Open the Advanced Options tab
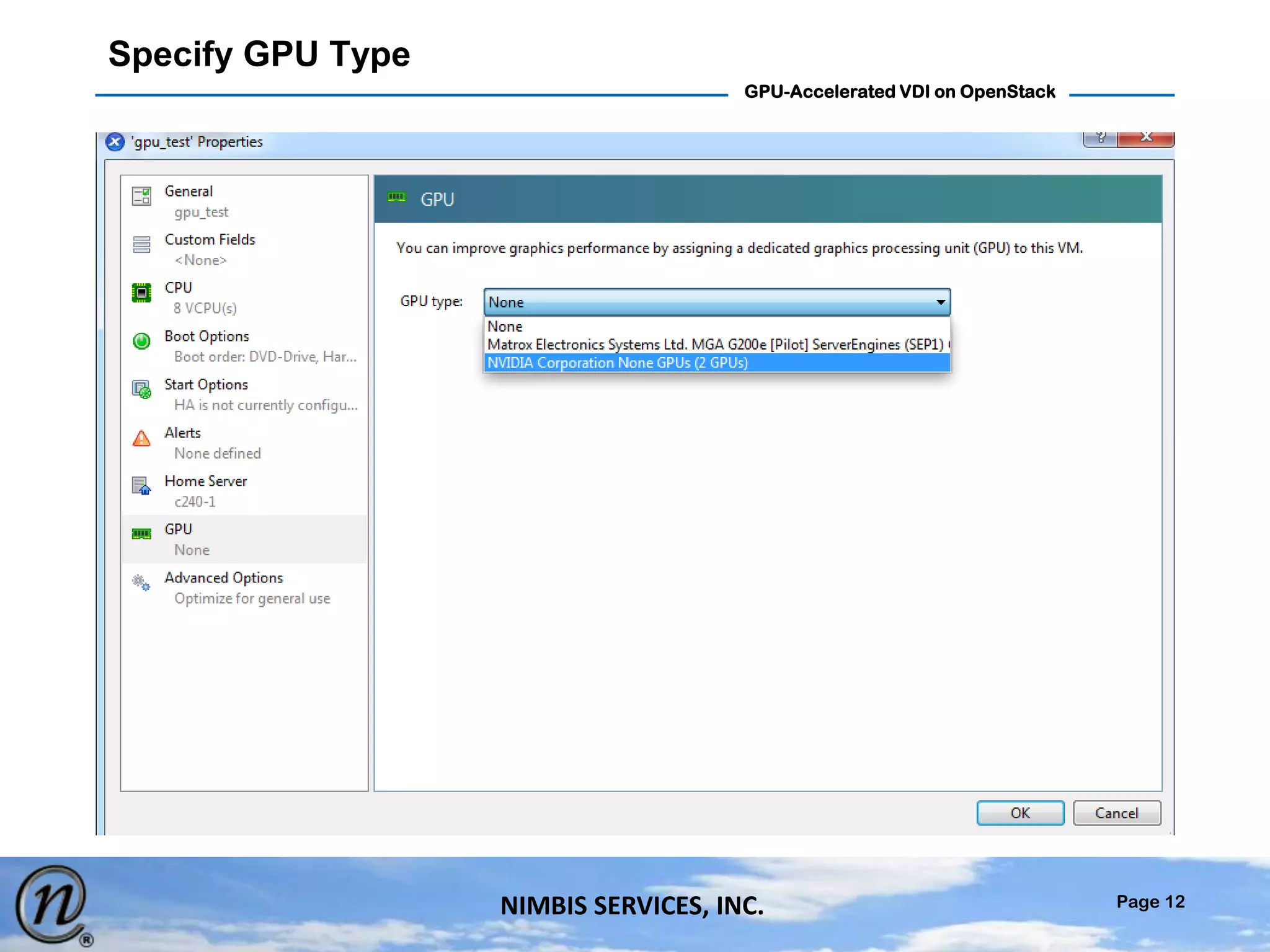The width and height of the screenshot is (1270, 952). [244, 588]
